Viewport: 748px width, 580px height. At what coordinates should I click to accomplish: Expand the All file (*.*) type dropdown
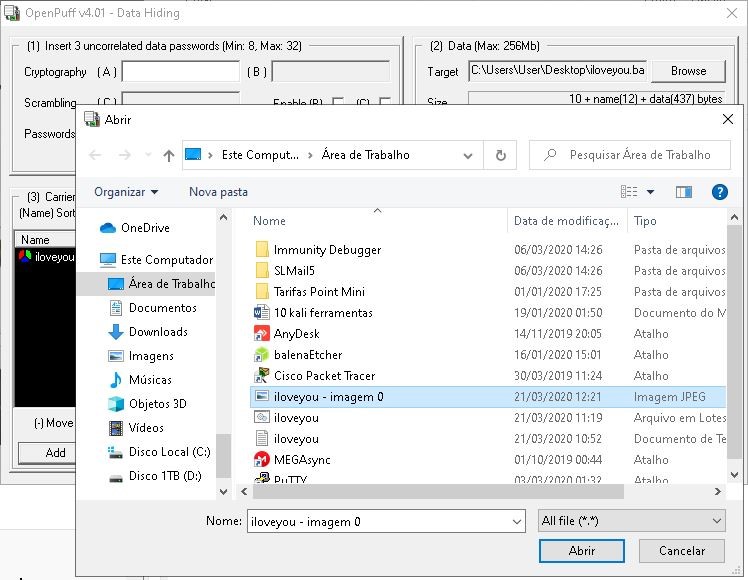(716, 521)
